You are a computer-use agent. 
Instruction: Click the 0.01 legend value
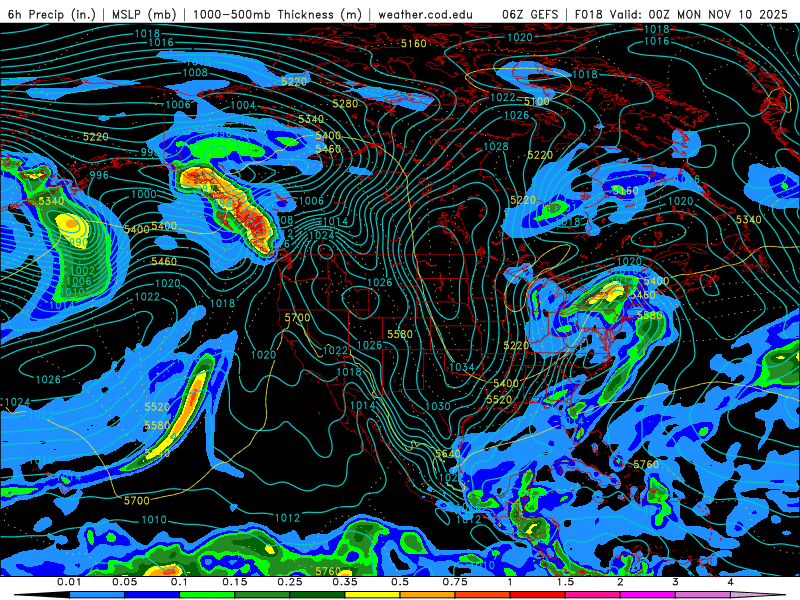[69, 582]
